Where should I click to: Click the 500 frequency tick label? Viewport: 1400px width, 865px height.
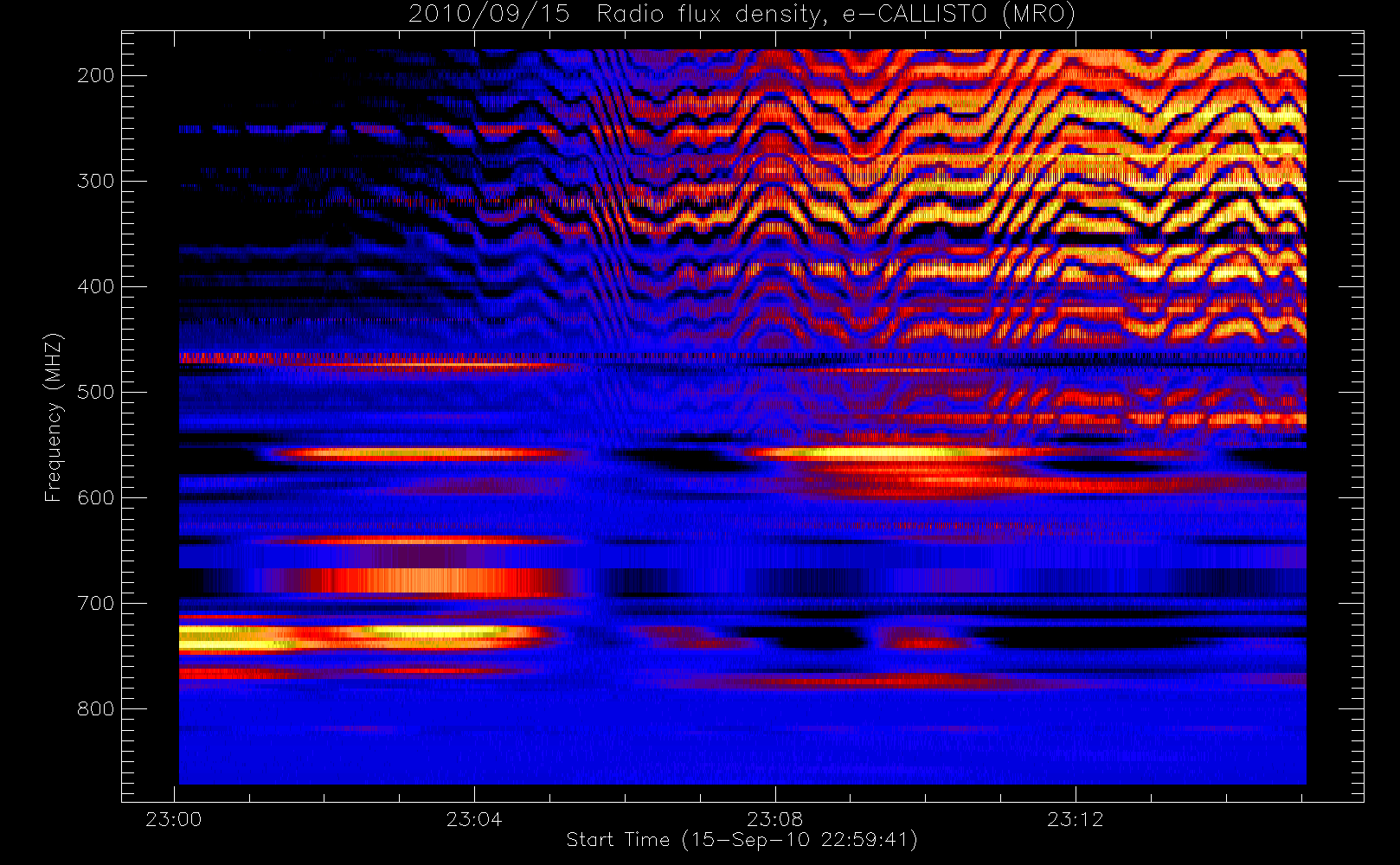pos(96,392)
